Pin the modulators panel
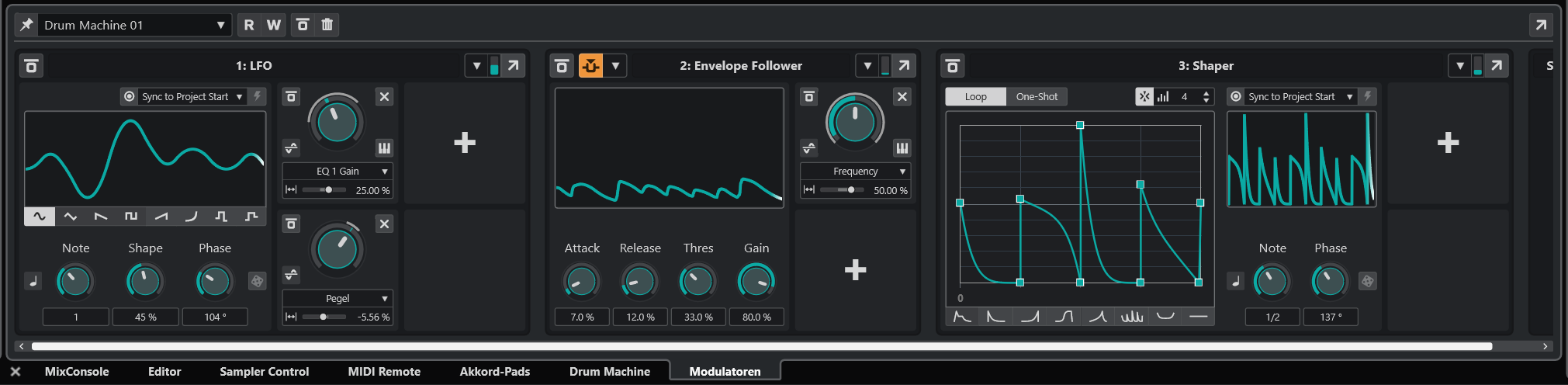 click(26, 25)
